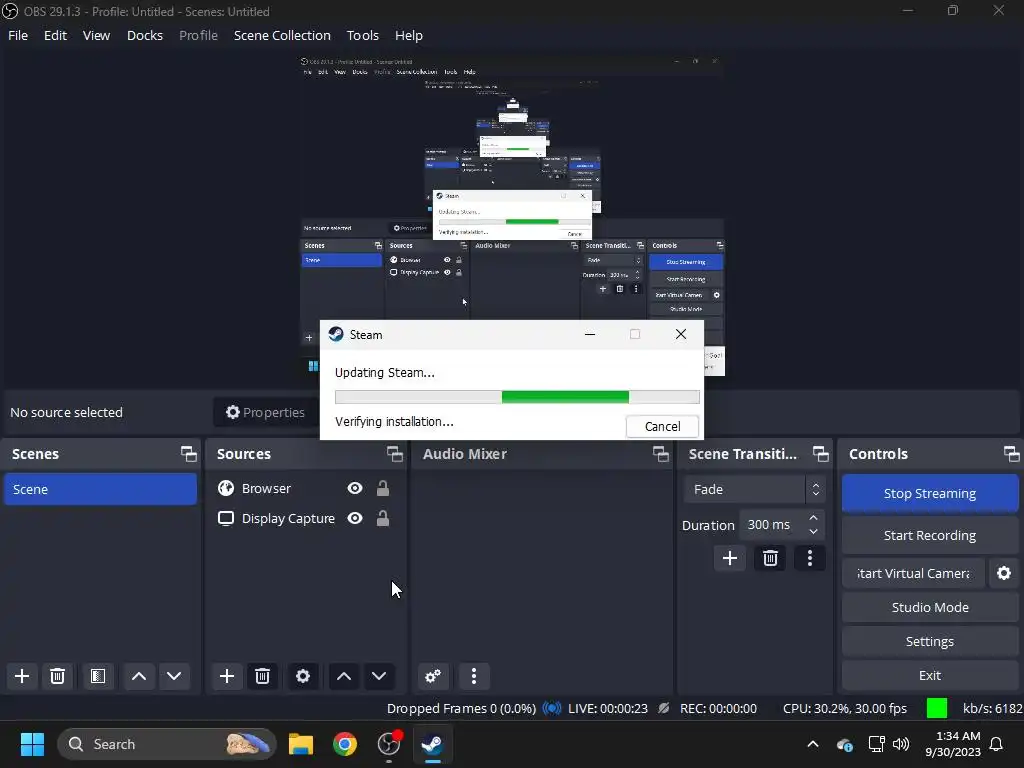Screen dimensions: 1024x768
Task: Click the Exit button in Controls
Action: (930, 675)
